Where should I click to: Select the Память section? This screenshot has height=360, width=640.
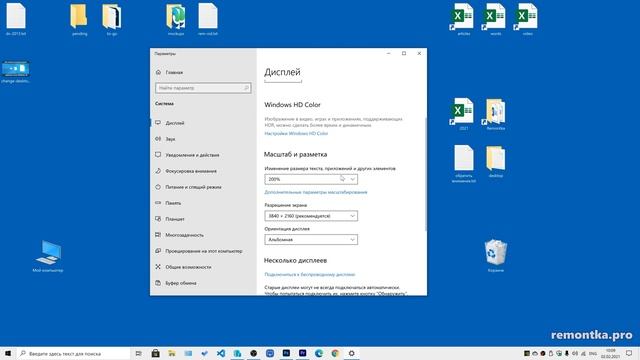173,203
